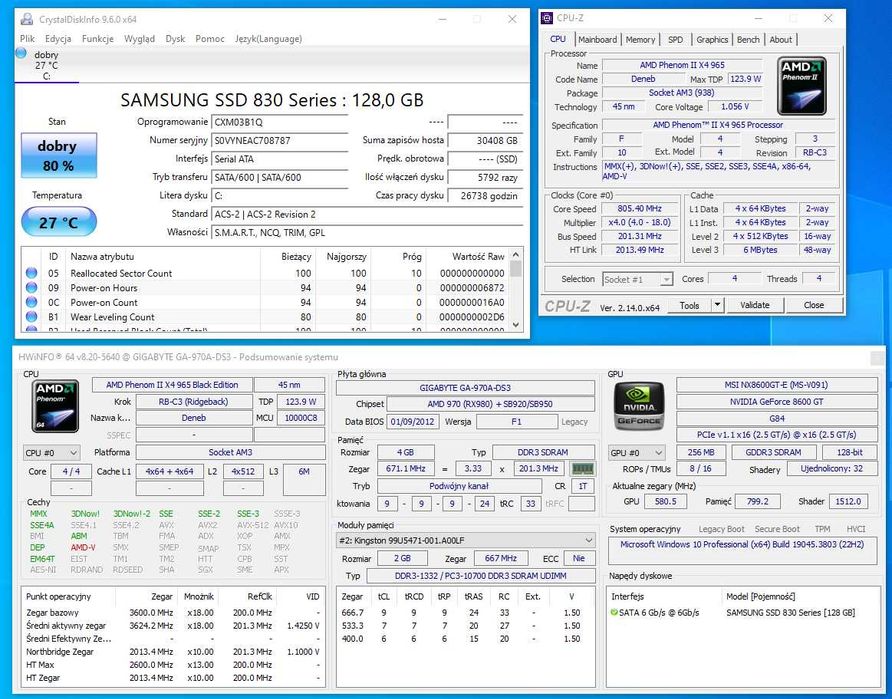Click the Close button in CPU-Z
Viewport: 892px width, 699px height.
tap(813, 305)
